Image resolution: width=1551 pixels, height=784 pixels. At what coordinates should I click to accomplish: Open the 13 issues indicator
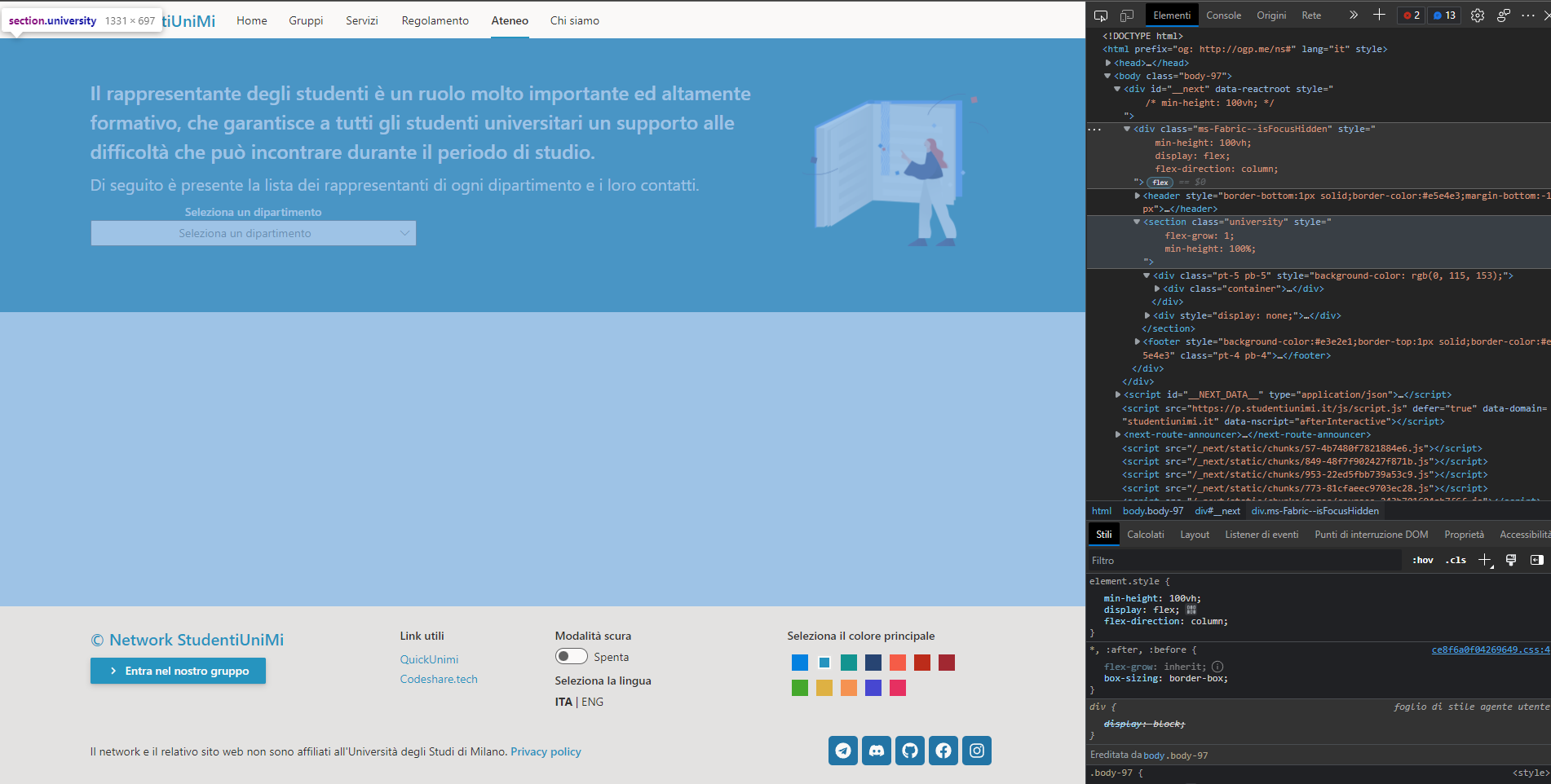(x=1445, y=15)
